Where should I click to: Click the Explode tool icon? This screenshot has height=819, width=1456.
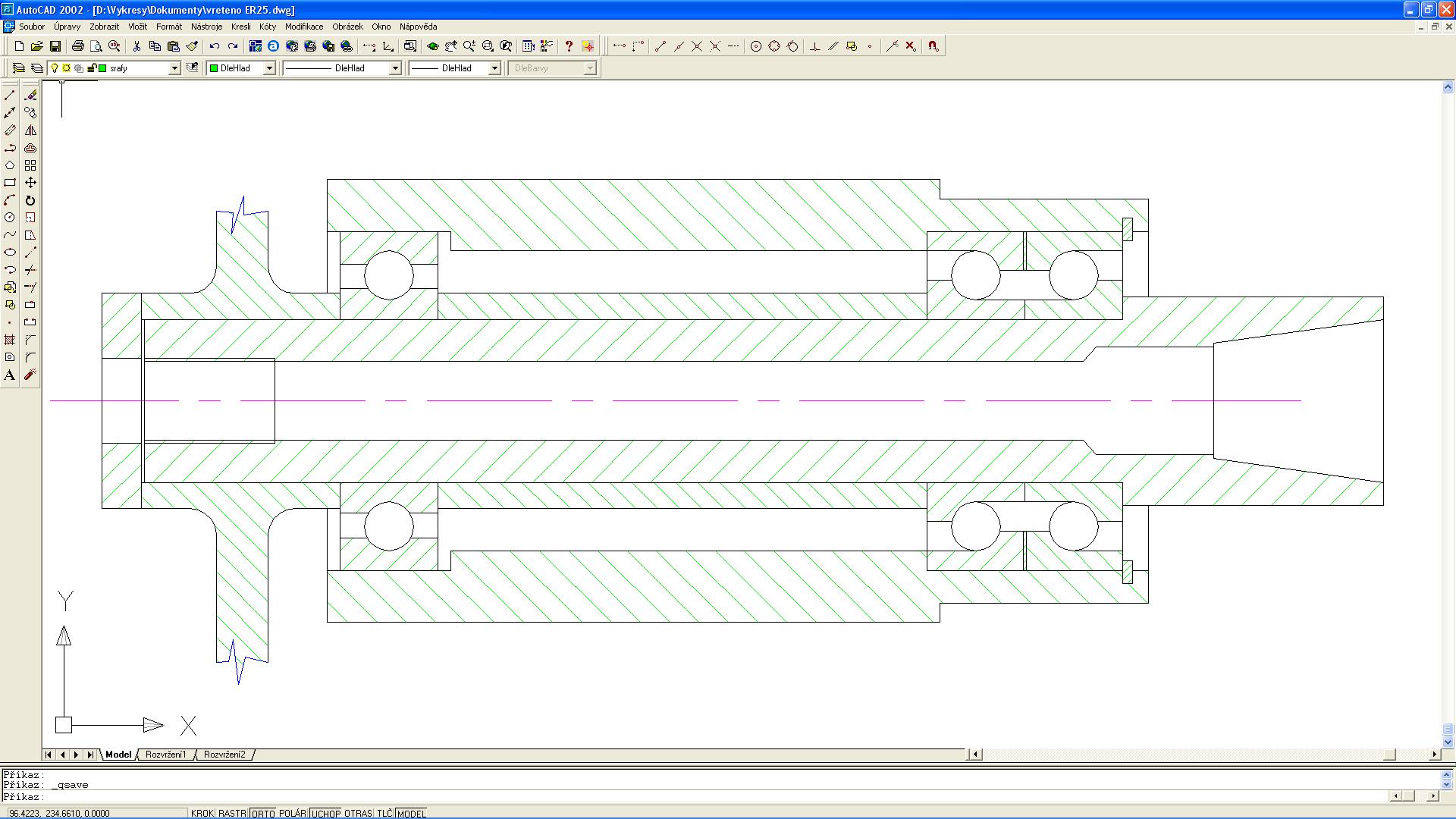click(x=30, y=375)
